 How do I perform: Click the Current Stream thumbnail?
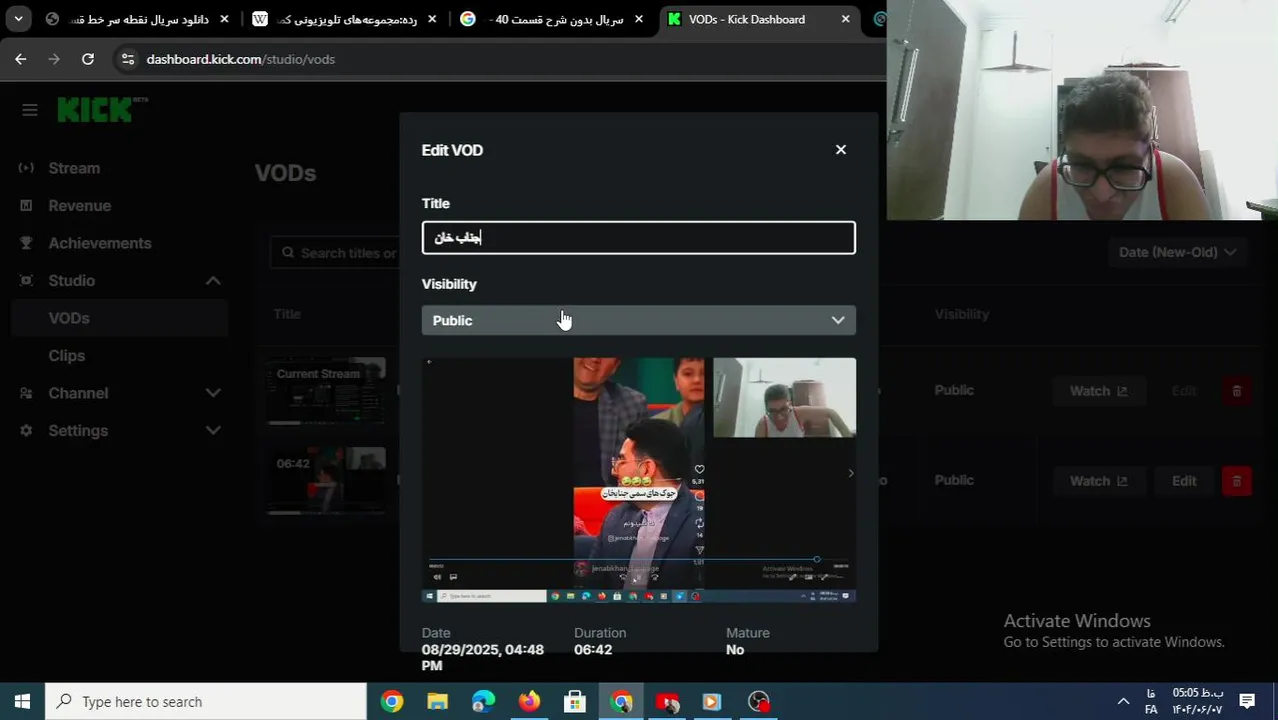coord(327,390)
